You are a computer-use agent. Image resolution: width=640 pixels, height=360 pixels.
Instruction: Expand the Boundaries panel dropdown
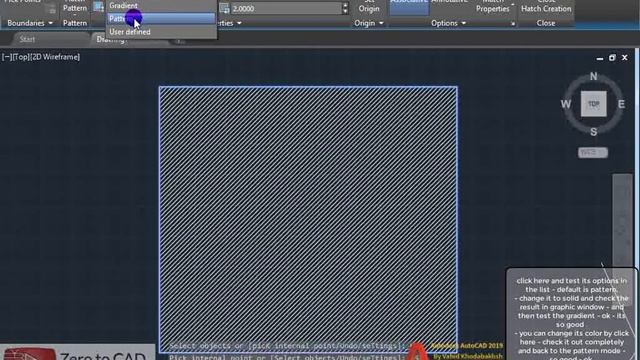tap(30, 23)
